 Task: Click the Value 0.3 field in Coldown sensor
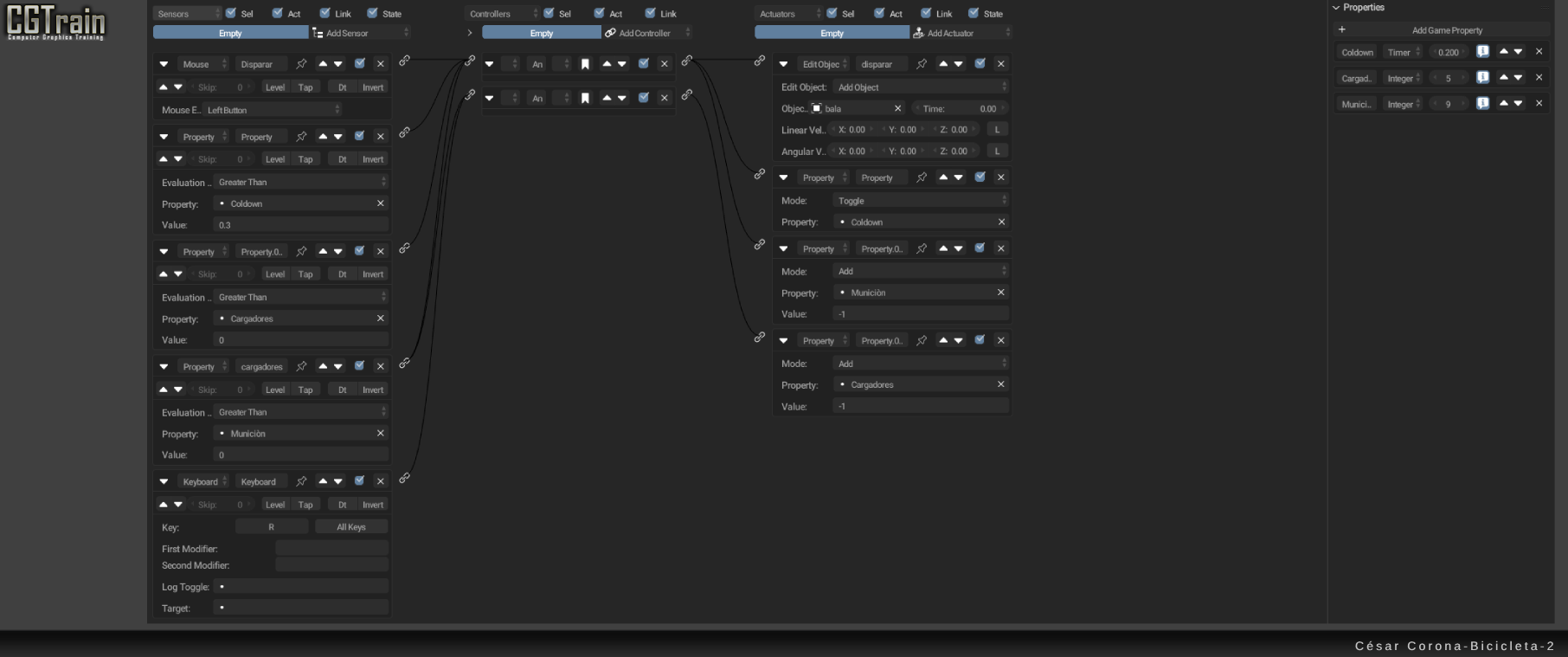300,225
